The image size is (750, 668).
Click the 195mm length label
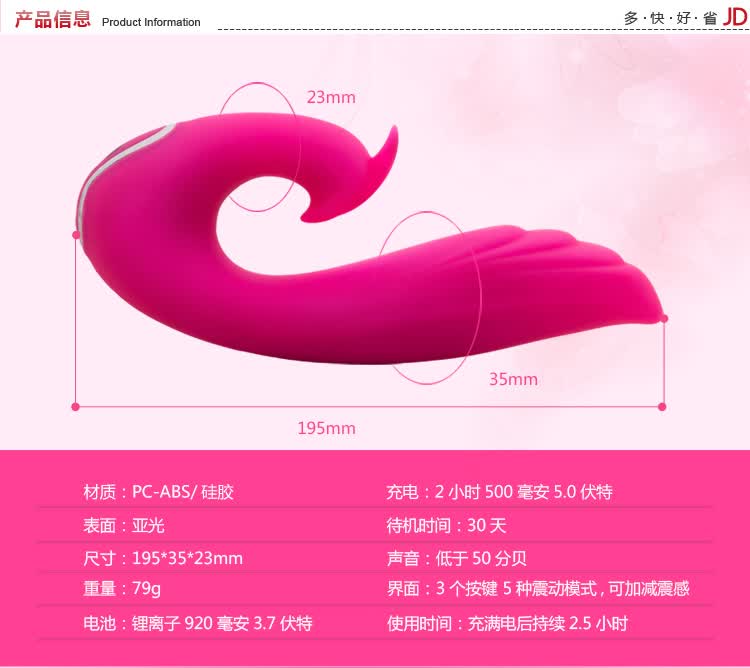coord(326,428)
